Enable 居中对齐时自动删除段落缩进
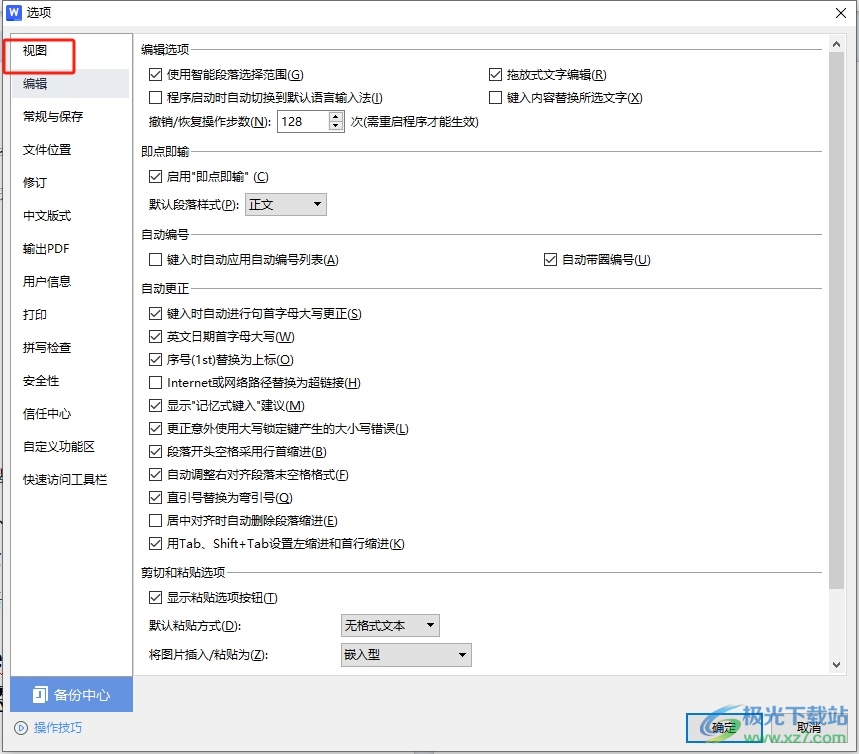Viewport: 859px width, 754px height. point(156,521)
